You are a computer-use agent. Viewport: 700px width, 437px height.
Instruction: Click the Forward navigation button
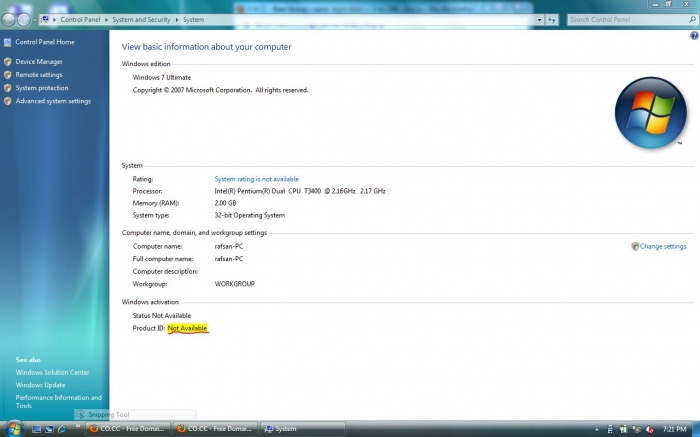pyautogui.click(x=23, y=20)
